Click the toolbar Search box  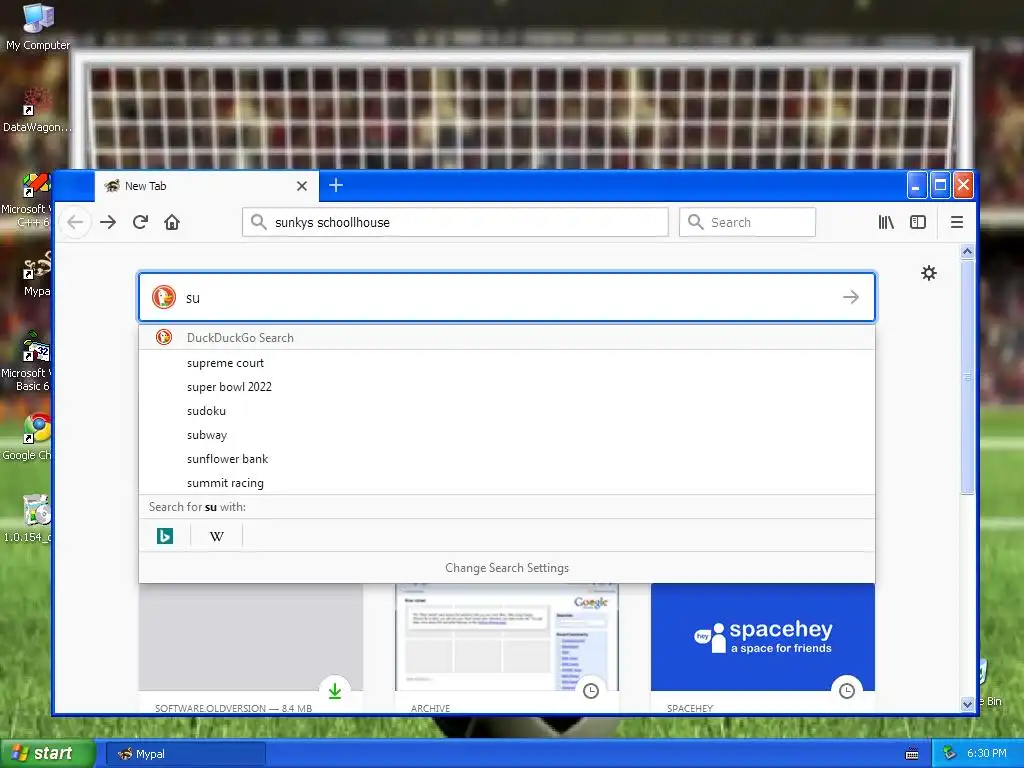coord(747,222)
